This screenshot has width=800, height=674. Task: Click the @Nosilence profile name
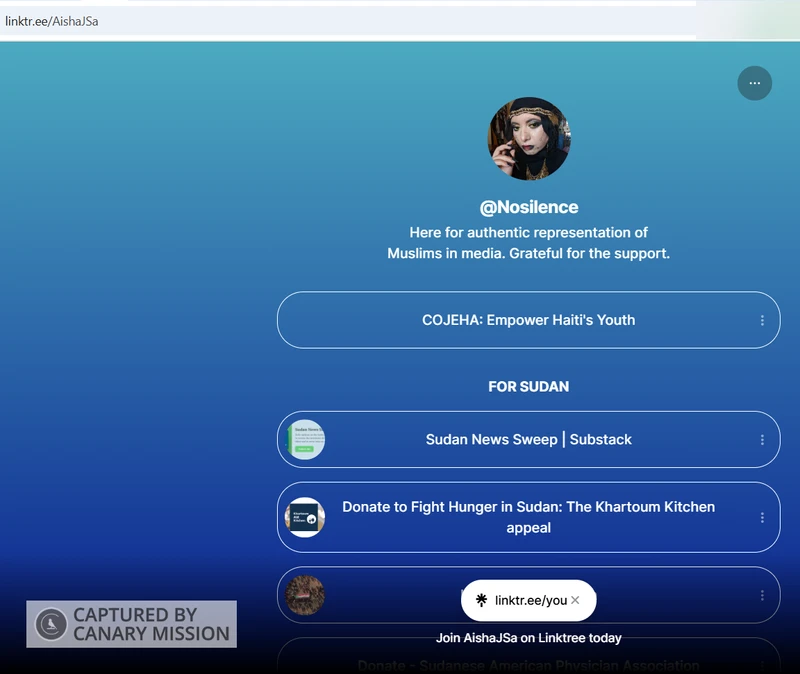coord(529,207)
